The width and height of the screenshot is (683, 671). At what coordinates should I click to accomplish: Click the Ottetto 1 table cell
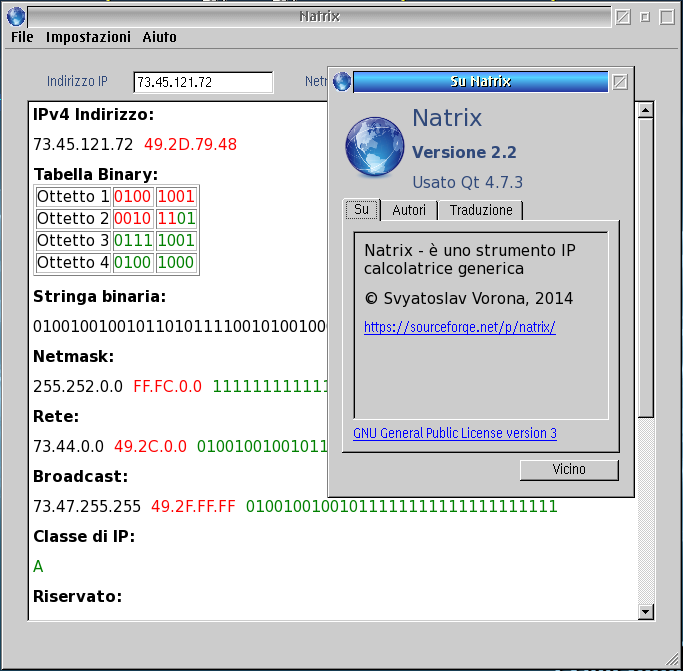click(73, 197)
